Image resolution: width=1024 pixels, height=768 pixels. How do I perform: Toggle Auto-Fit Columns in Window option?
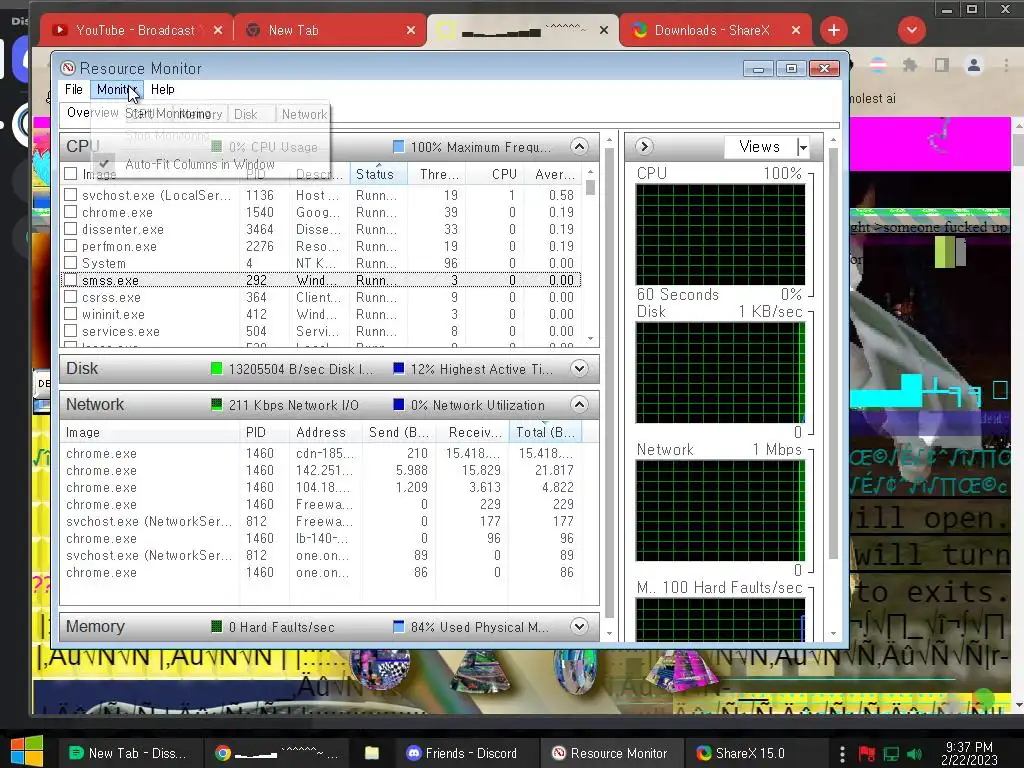199,165
